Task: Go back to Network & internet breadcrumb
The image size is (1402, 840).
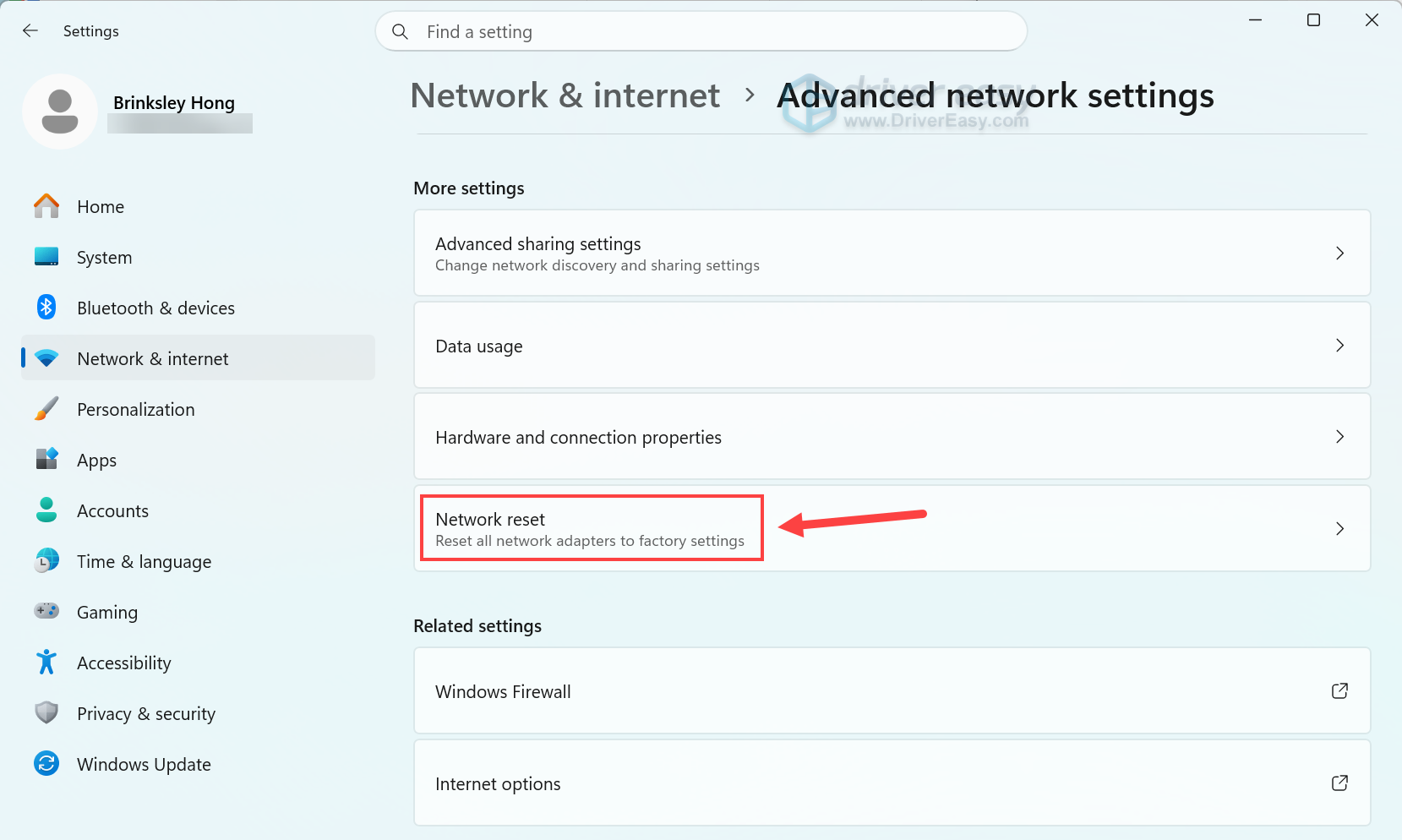Action: pyautogui.click(x=565, y=95)
